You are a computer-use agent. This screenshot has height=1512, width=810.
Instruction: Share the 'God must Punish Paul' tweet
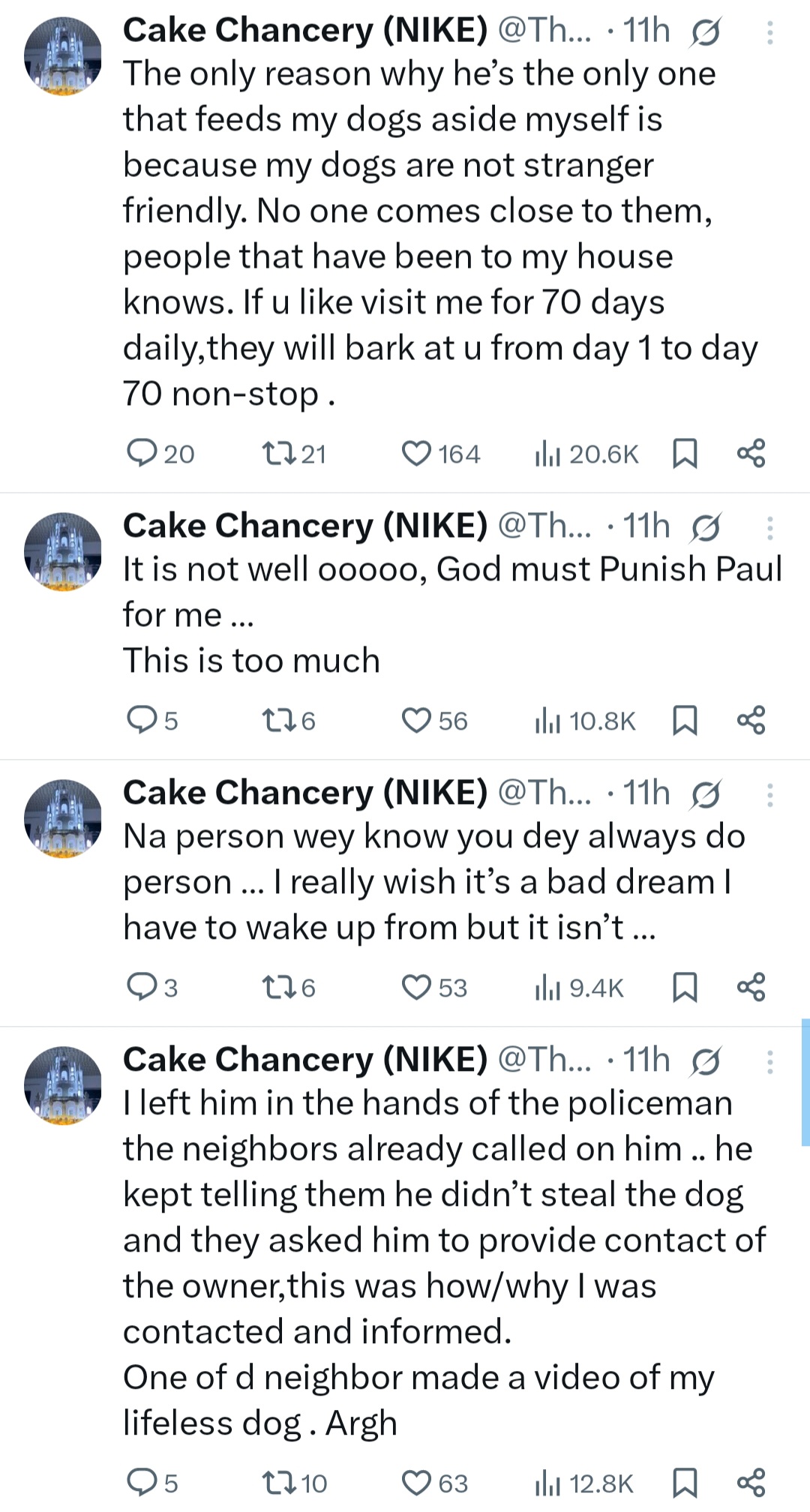(x=751, y=721)
